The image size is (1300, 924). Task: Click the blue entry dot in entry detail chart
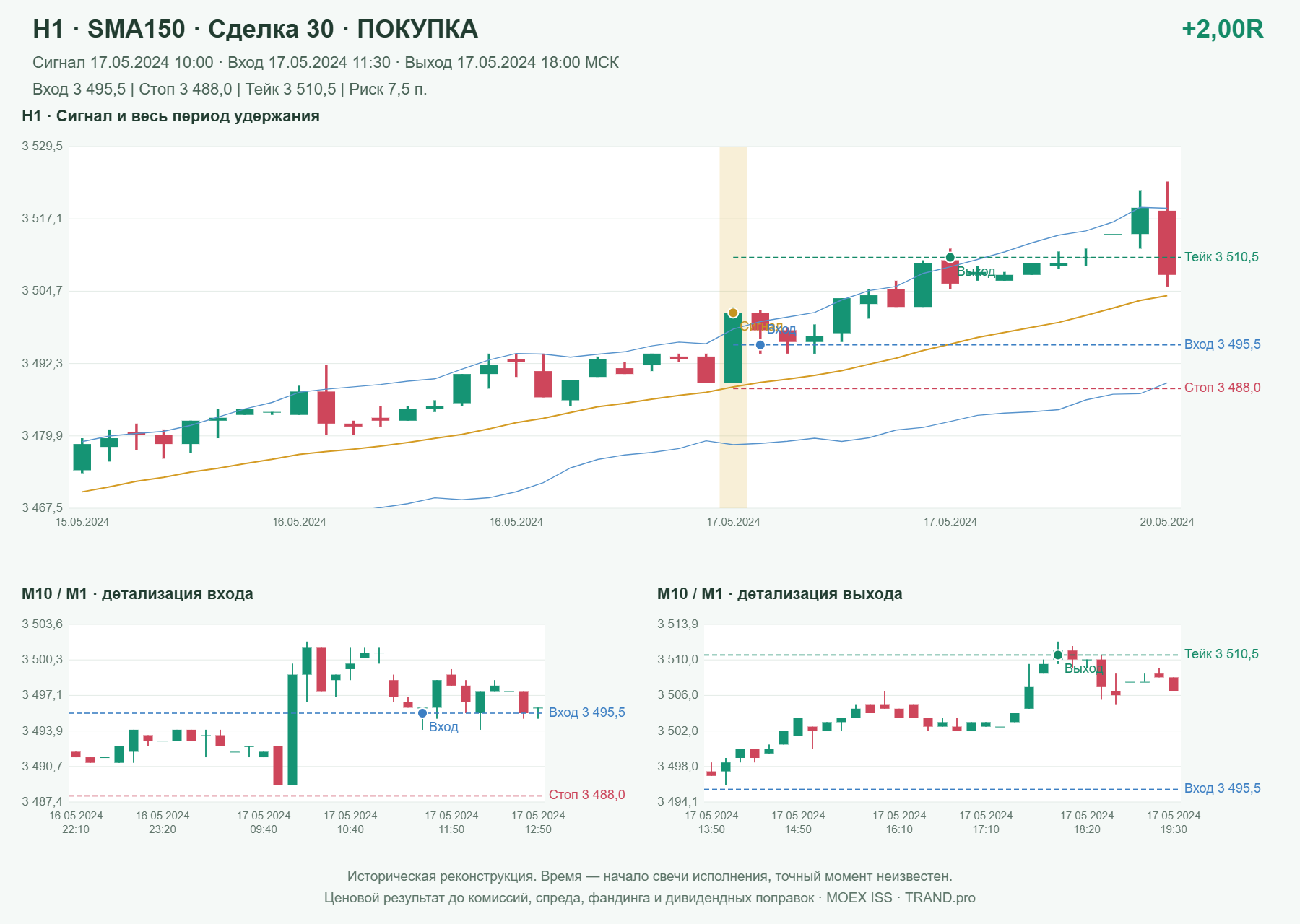[422, 713]
